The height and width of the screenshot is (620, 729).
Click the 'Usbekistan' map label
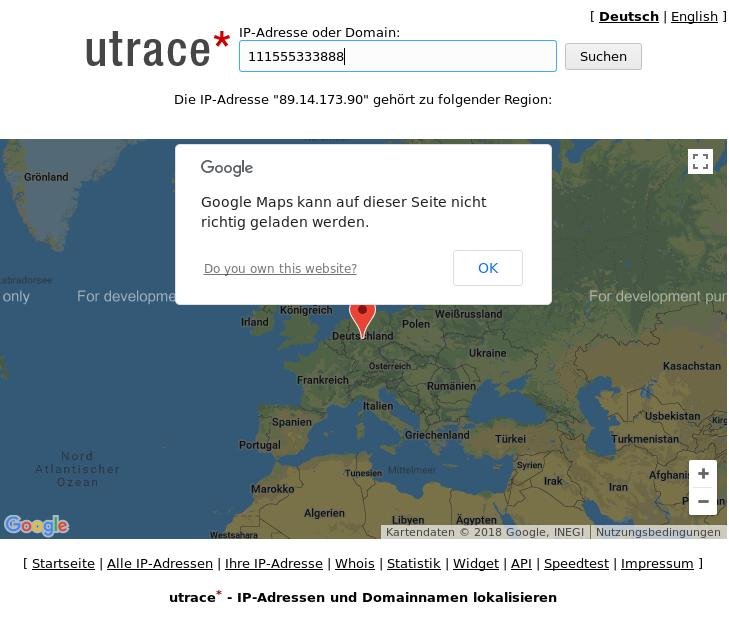click(672, 416)
